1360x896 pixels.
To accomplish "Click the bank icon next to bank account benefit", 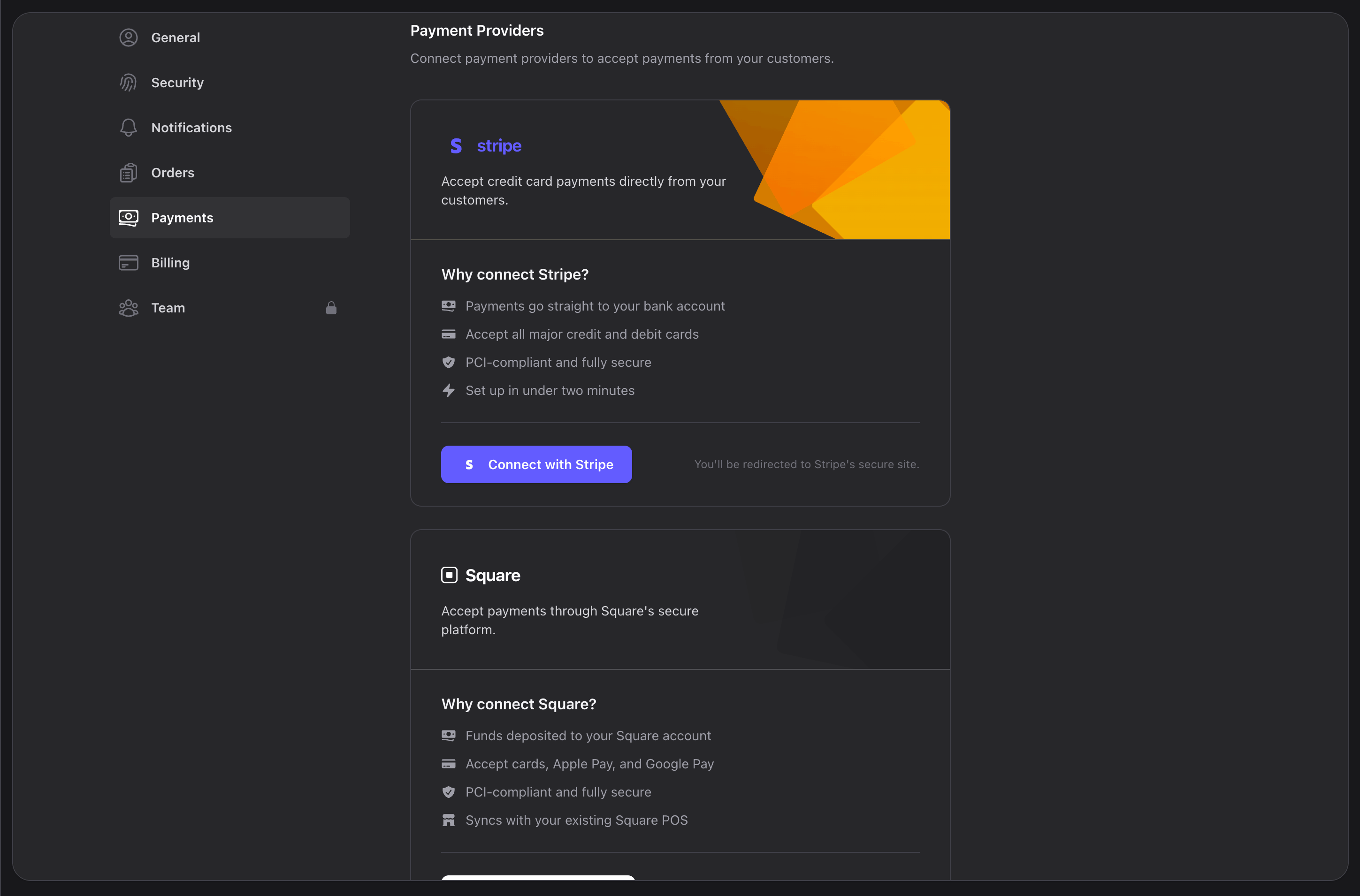I will 449,306.
